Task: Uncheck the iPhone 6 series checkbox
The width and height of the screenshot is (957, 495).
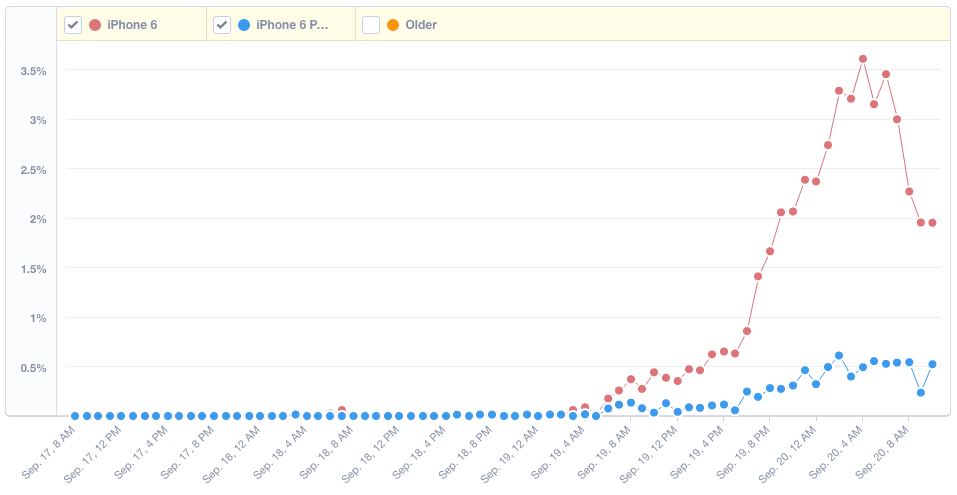Action: (73, 25)
